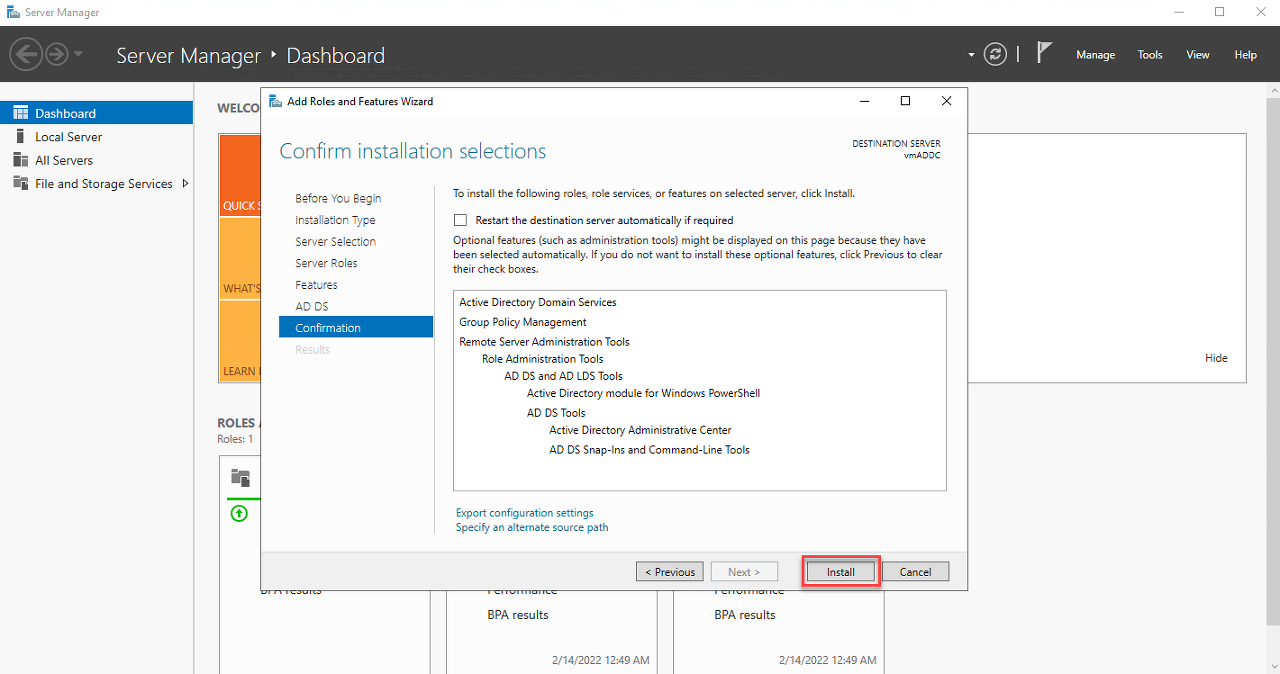Select Dashboard in the left navigation

(96, 113)
